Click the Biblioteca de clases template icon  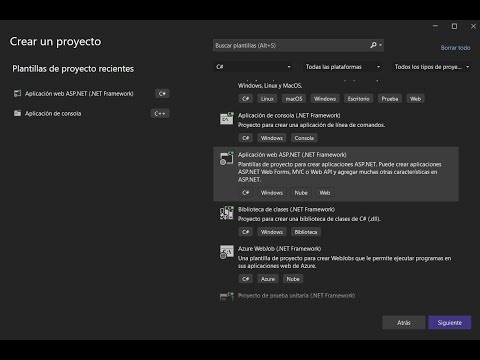point(227,213)
